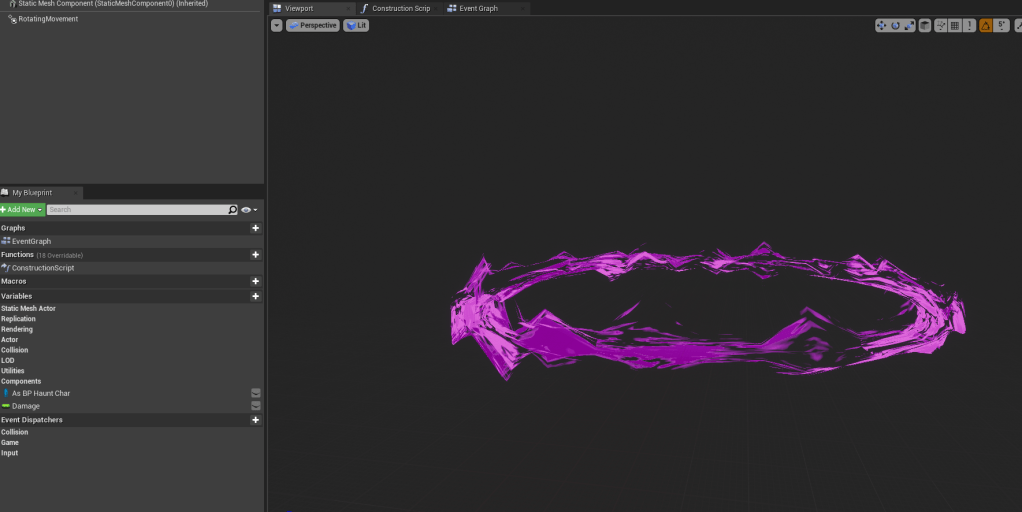
Task: Open the eye view options dropdown
Action: pos(249,210)
